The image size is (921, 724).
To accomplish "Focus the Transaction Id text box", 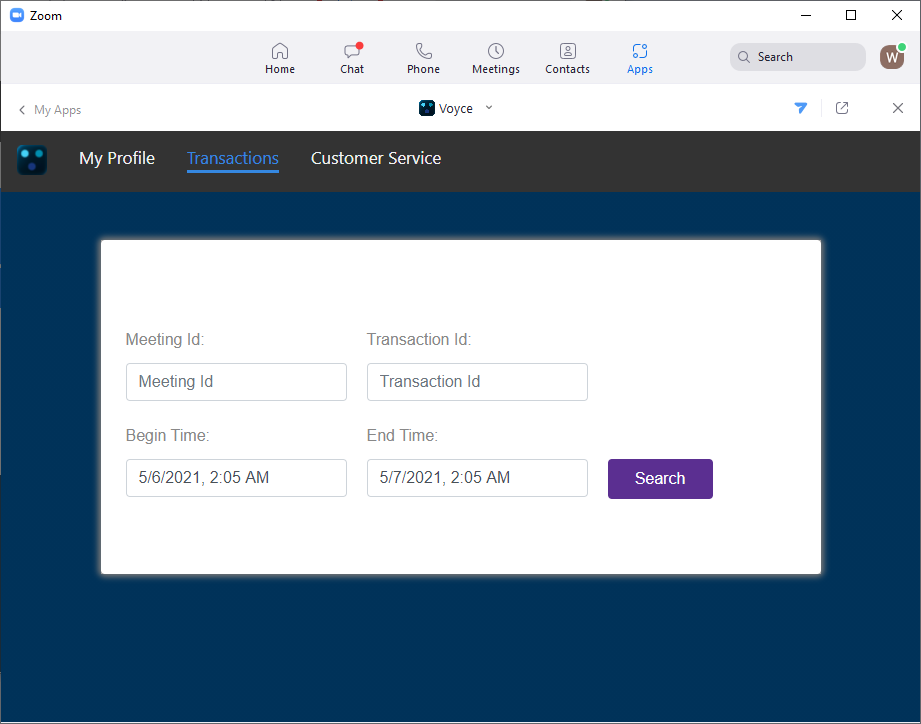I will pos(477,382).
